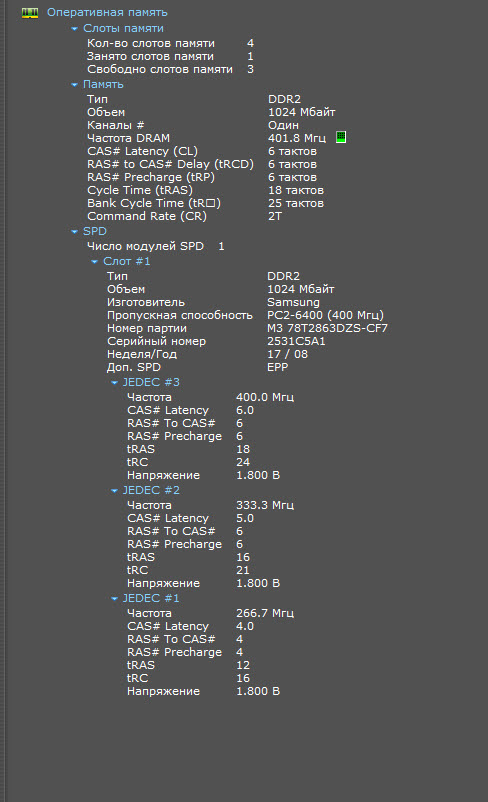Collapse the JEDEC #3 timing group

pyautogui.click(x=115, y=383)
